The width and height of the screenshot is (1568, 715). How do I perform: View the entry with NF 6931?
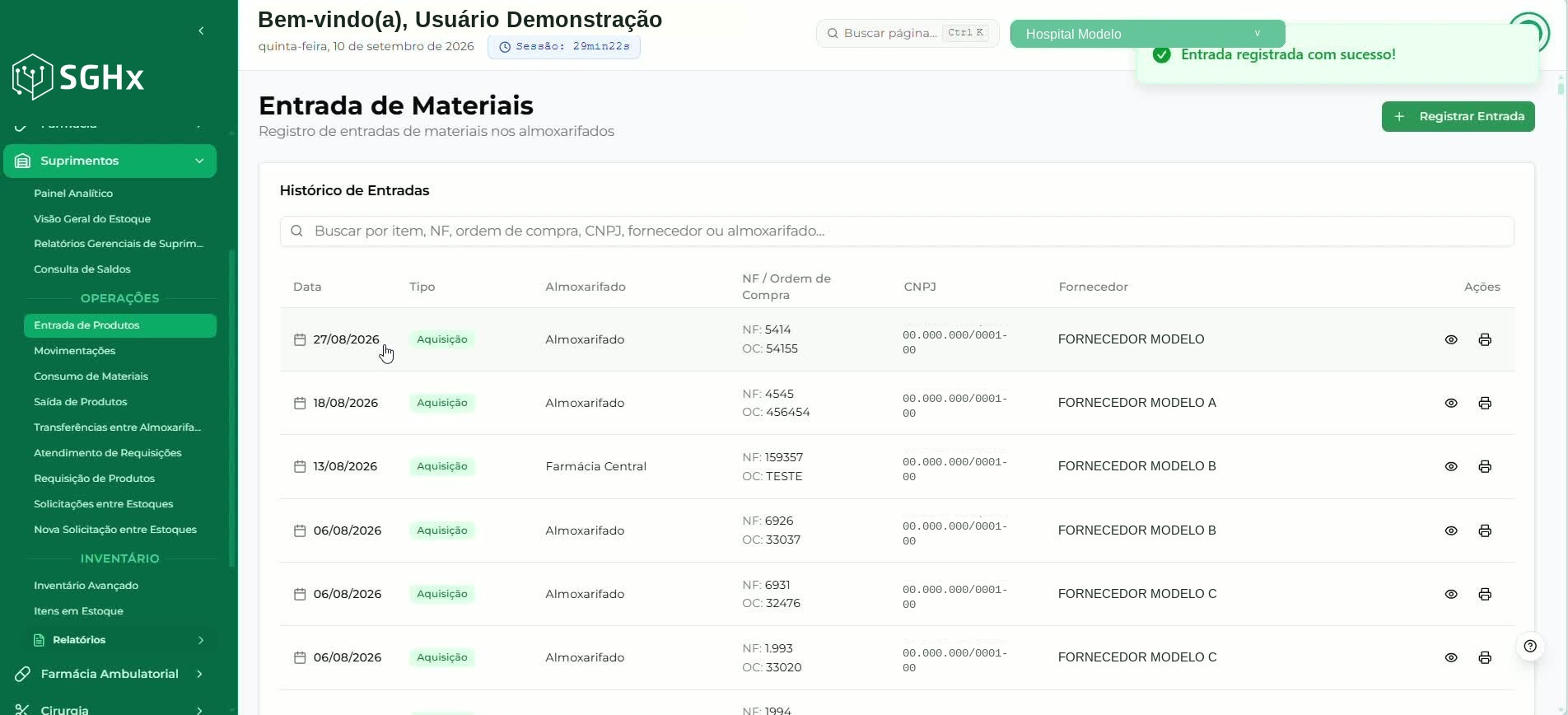1451,594
